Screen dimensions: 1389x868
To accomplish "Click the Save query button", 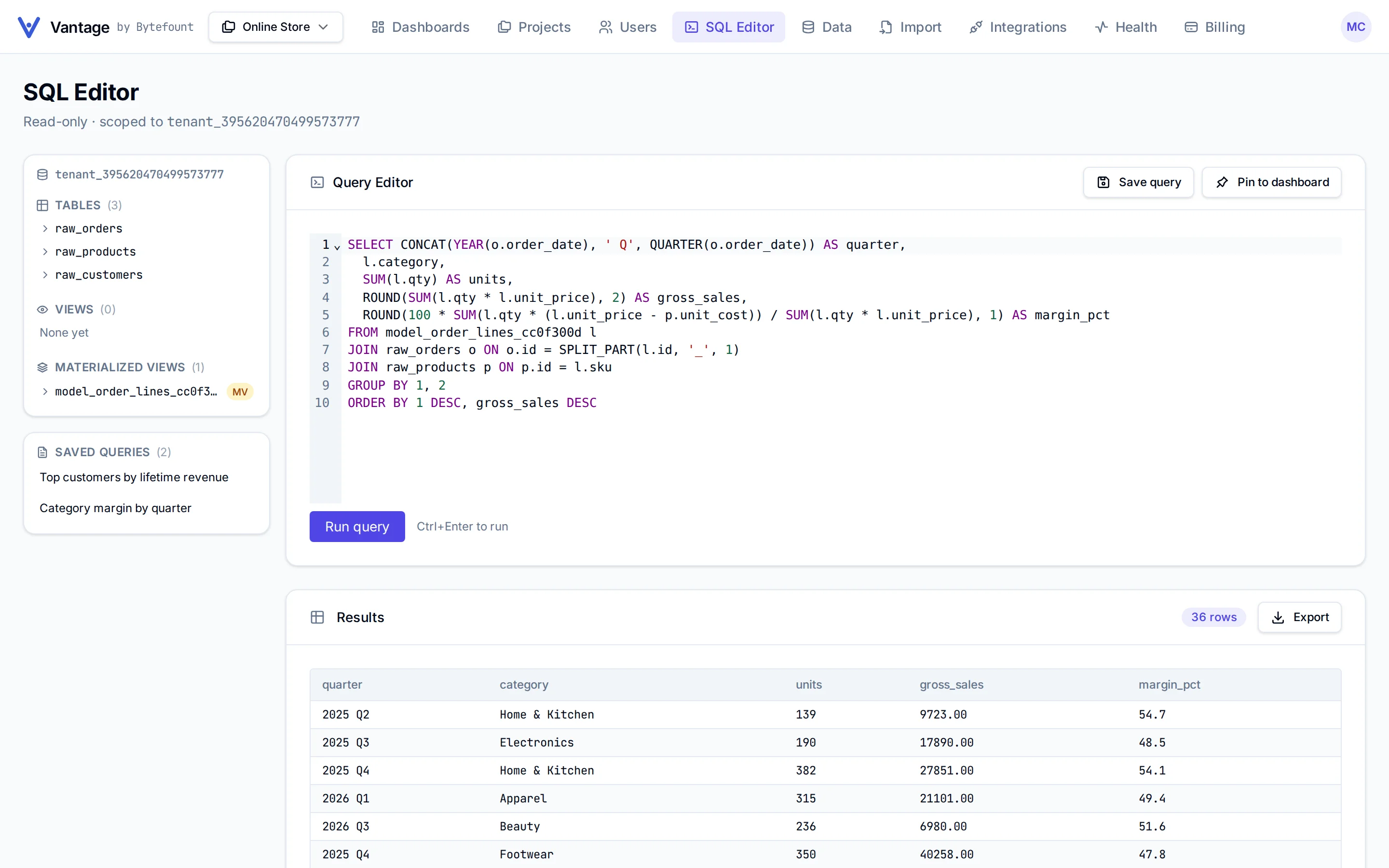I will coord(1138,183).
